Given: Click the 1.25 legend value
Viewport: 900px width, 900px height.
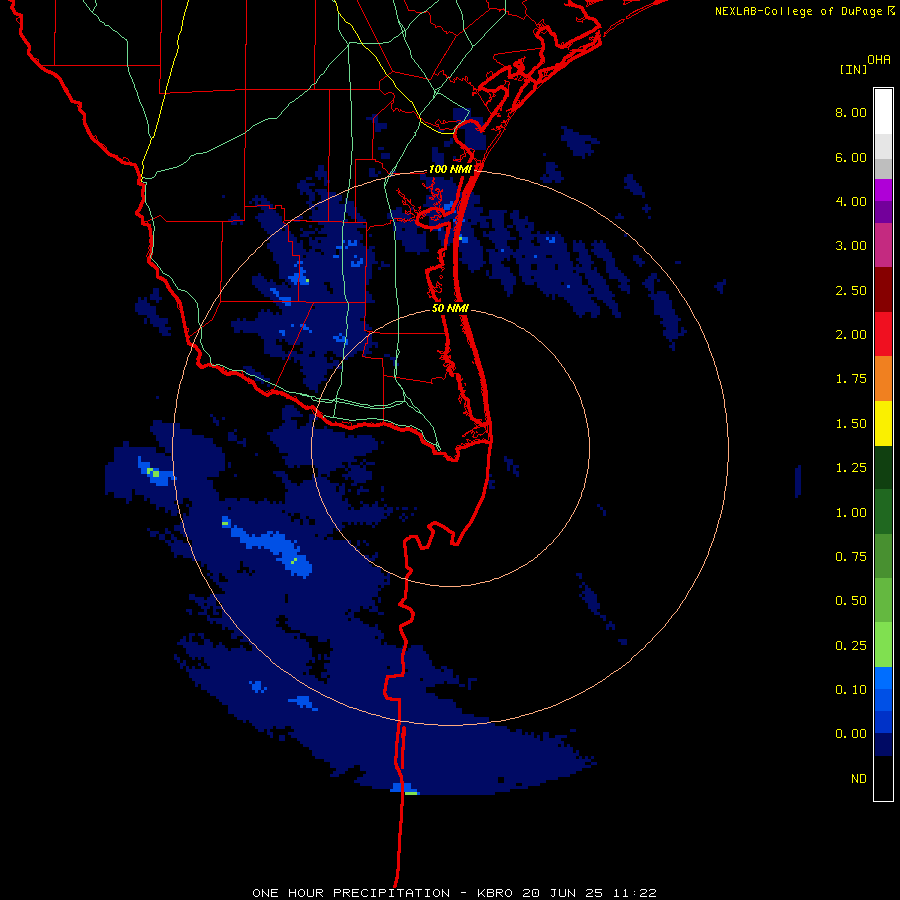Looking at the screenshot, I should tap(851, 468).
